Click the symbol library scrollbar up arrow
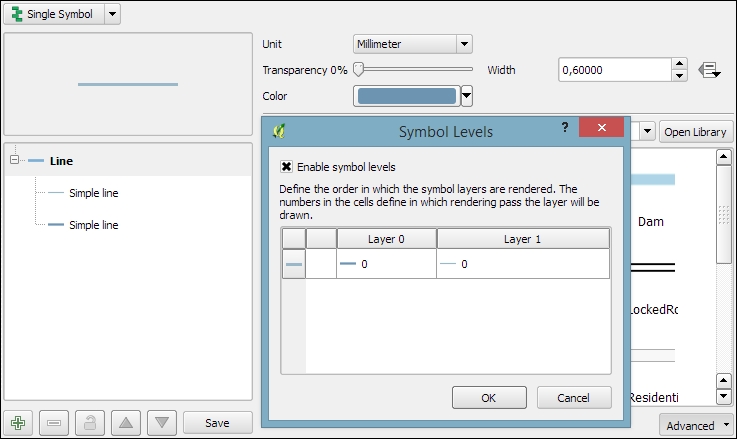Image resolution: width=737 pixels, height=439 pixels. click(x=724, y=157)
